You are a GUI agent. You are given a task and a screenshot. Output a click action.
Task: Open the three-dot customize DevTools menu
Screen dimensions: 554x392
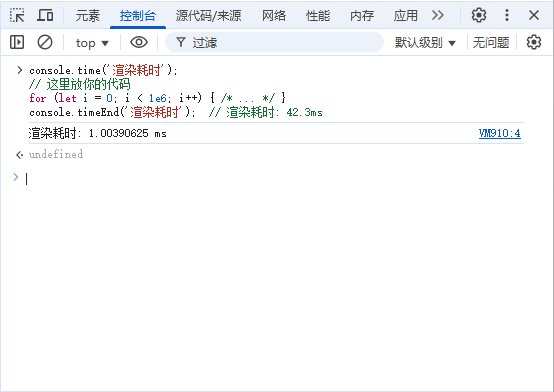coord(507,15)
